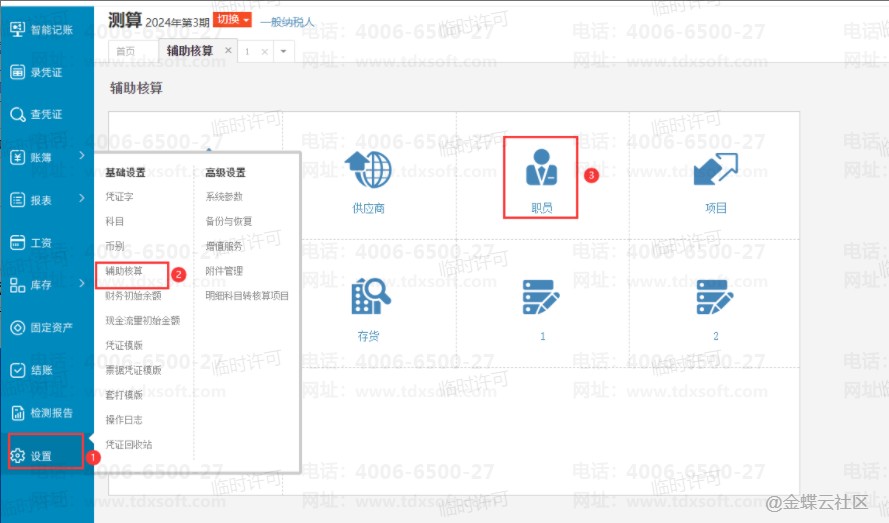Open custom category icon labeled 1
Viewport: 889px width, 523px height.
click(541, 297)
